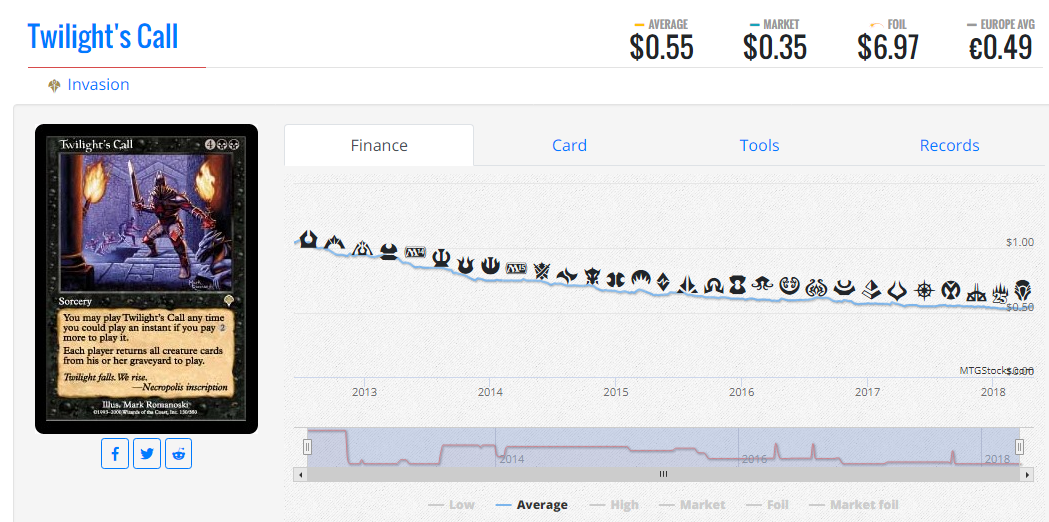Click the Gatecrash set icon on chart
Viewport: 1049px width, 522px height.
335,242
